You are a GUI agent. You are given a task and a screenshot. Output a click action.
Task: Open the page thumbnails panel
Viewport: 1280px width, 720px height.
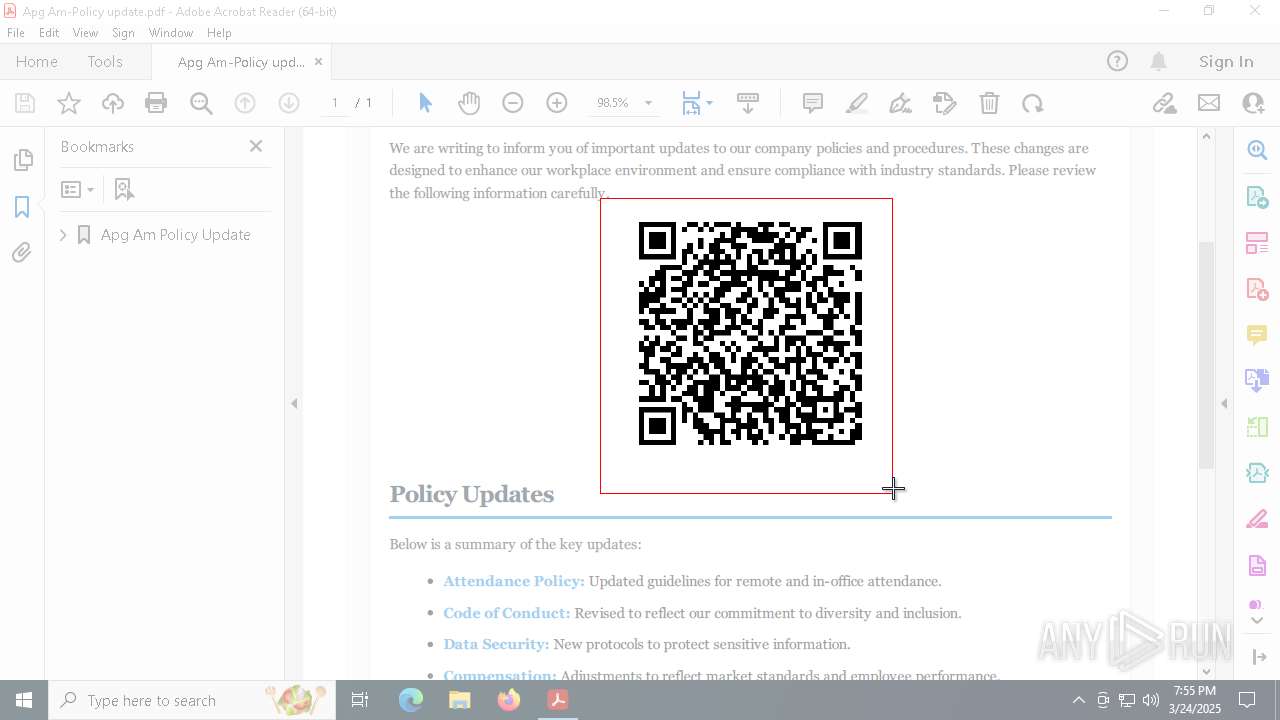coord(22,160)
